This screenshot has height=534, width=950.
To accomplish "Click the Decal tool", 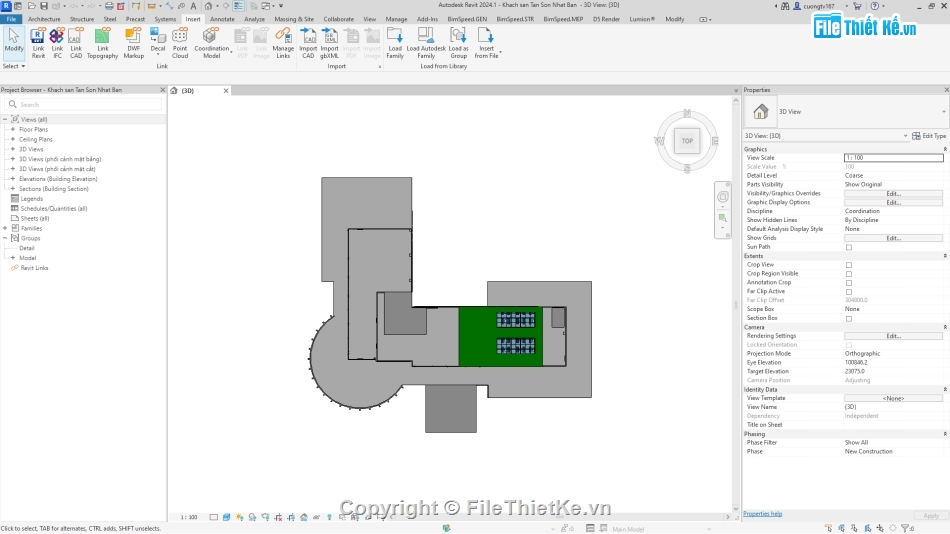I will click(158, 42).
